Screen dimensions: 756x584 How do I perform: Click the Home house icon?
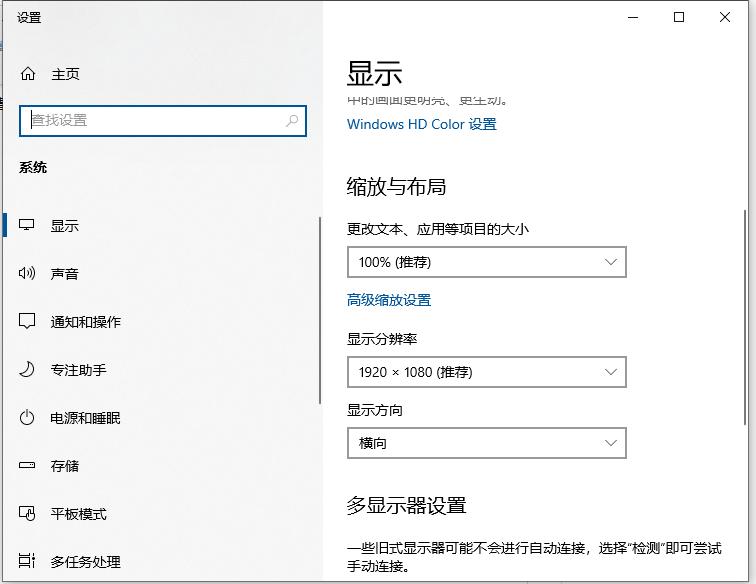(28, 74)
